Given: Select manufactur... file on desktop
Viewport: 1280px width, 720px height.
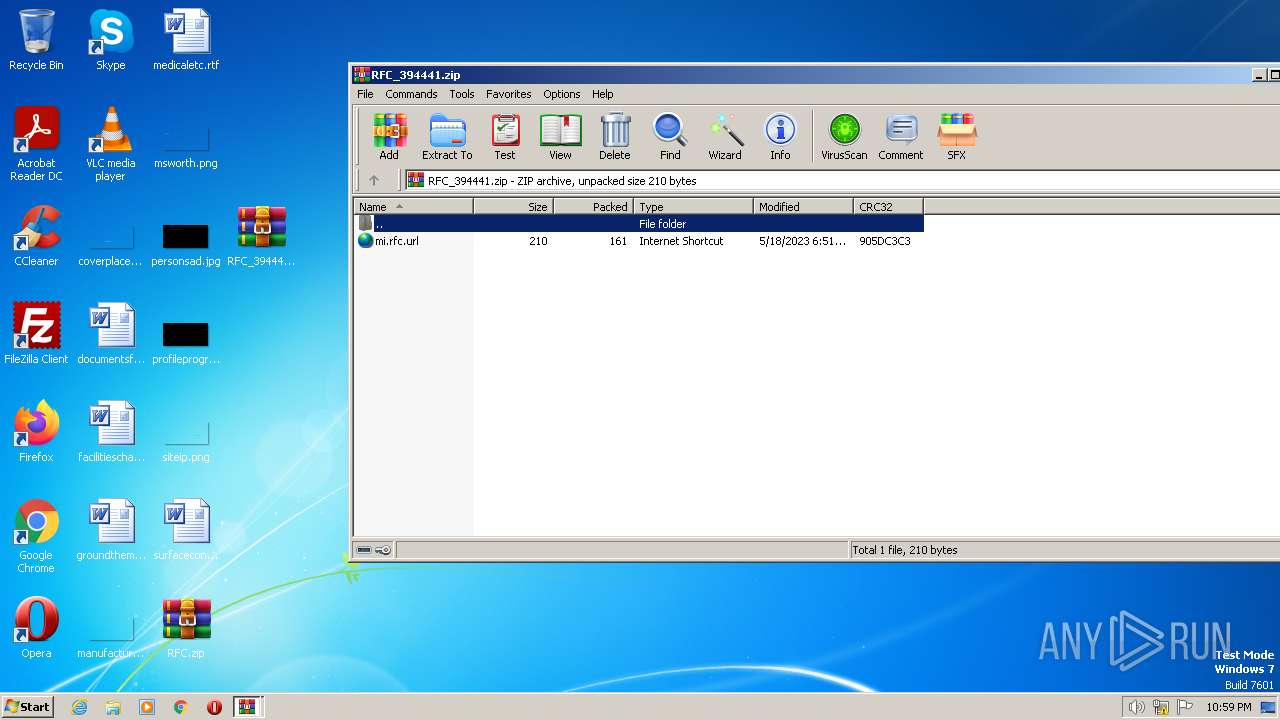Looking at the screenshot, I should pyautogui.click(x=110, y=635).
